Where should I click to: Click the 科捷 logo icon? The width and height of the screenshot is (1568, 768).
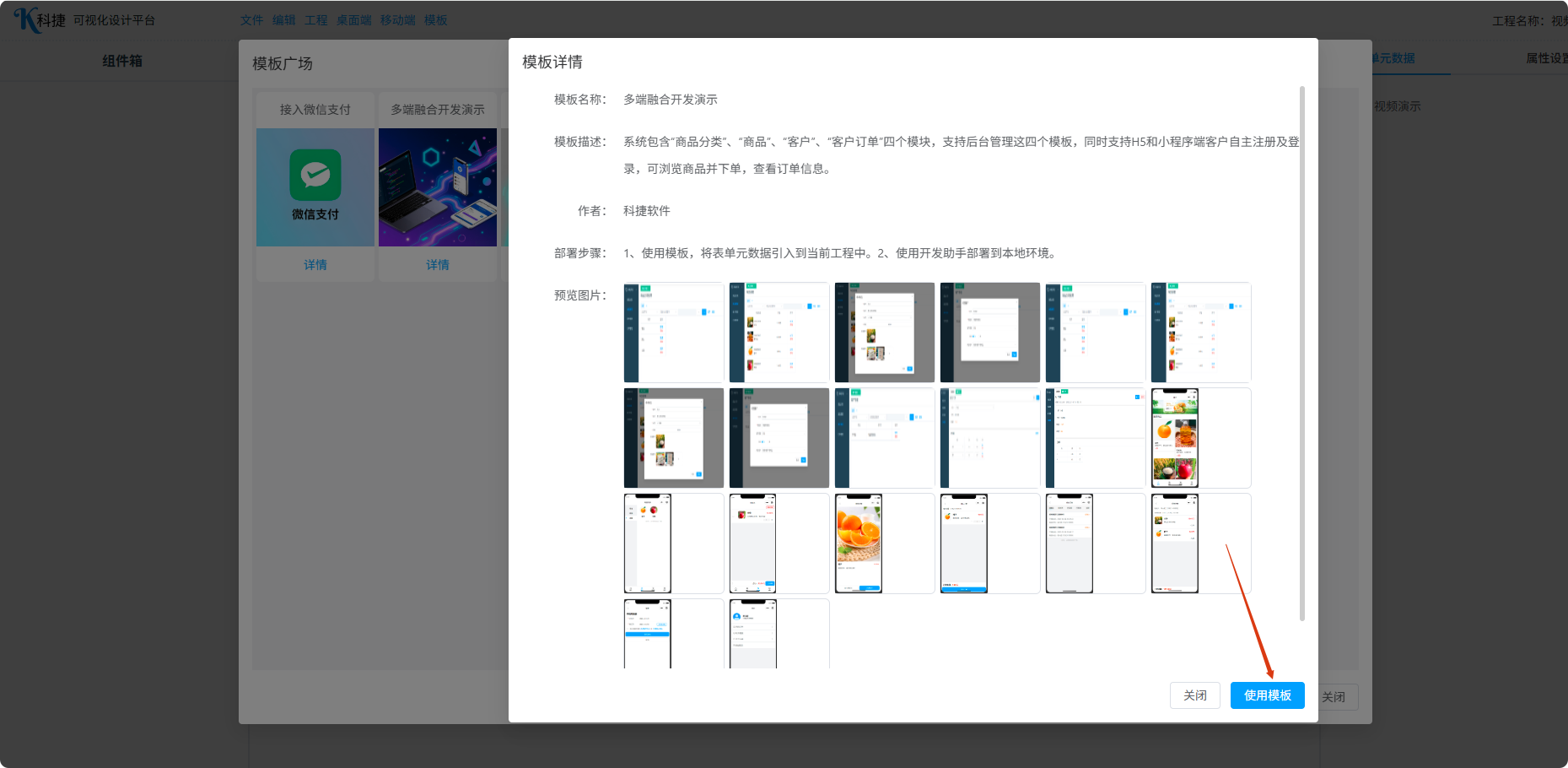(x=27, y=19)
